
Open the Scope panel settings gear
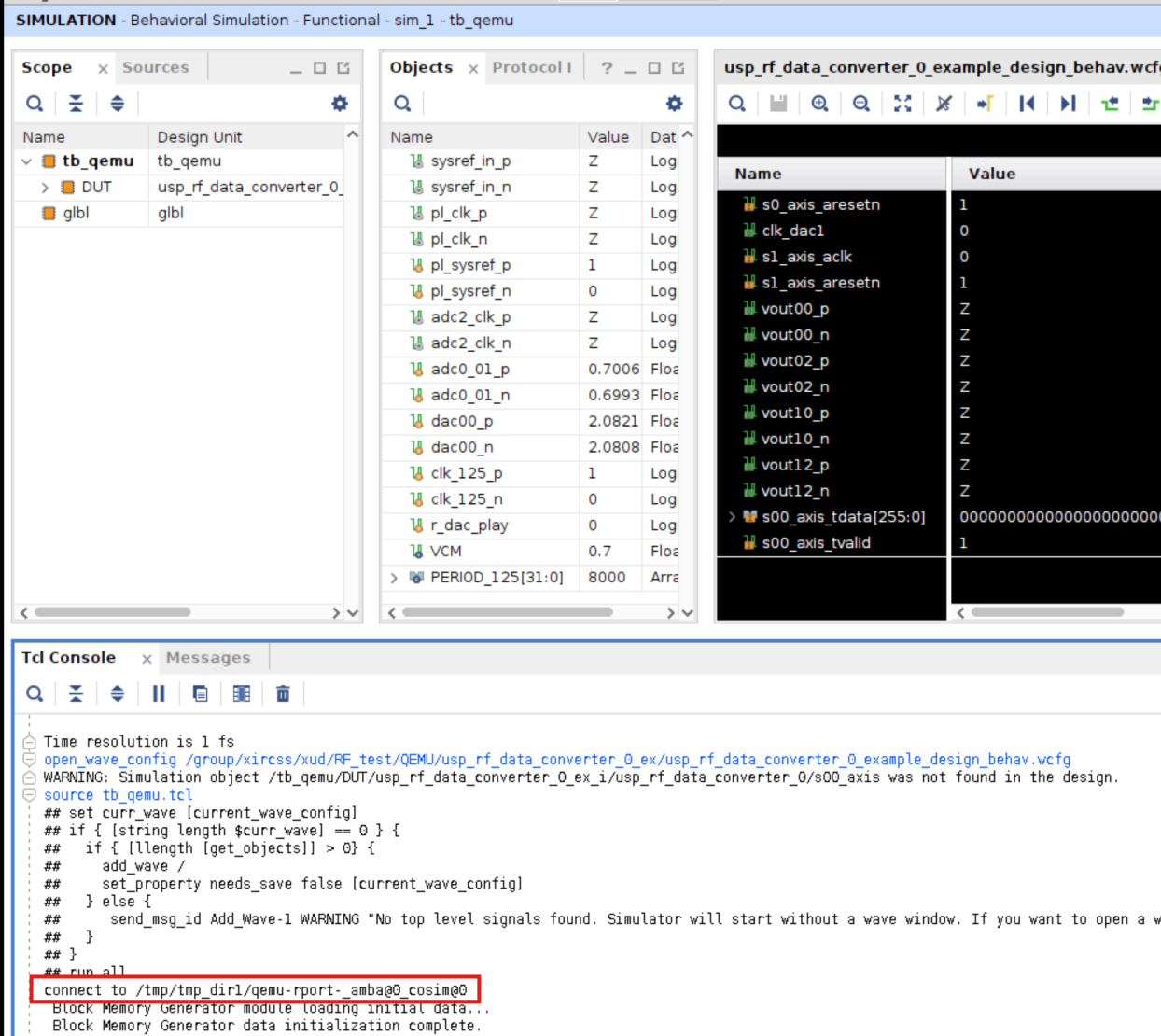(x=338, y=104)
